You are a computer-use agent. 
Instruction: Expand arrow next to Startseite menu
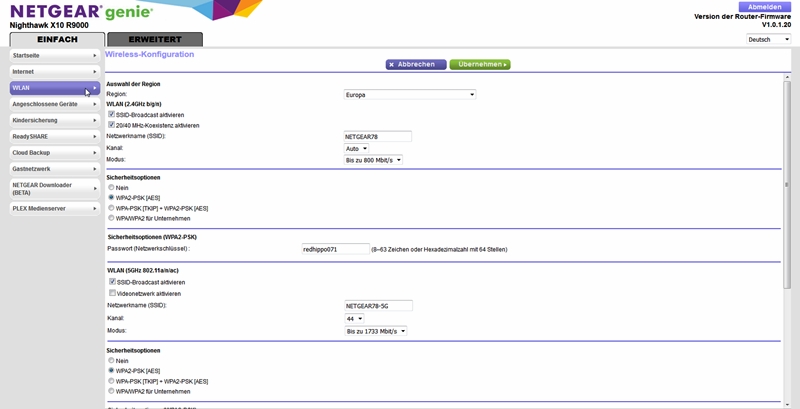(x=94, y=56)
